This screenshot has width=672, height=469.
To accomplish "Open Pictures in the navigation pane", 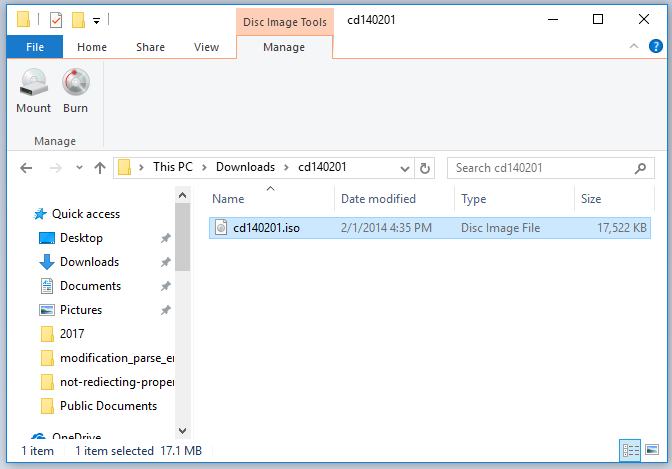I will [81, 310].
